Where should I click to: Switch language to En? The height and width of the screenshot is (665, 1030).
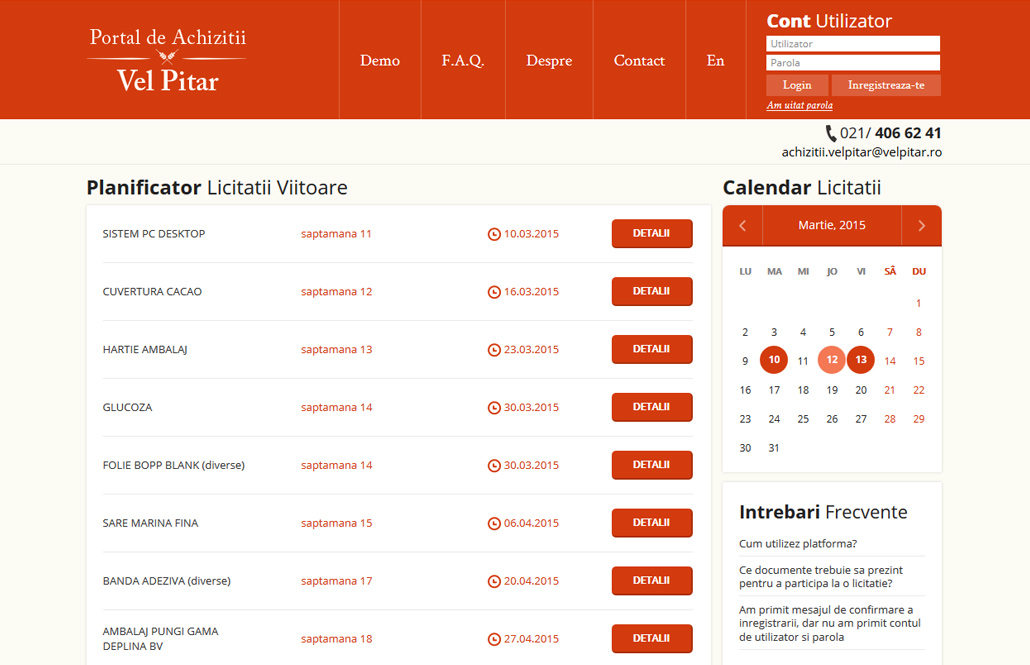tap(715, 60)
